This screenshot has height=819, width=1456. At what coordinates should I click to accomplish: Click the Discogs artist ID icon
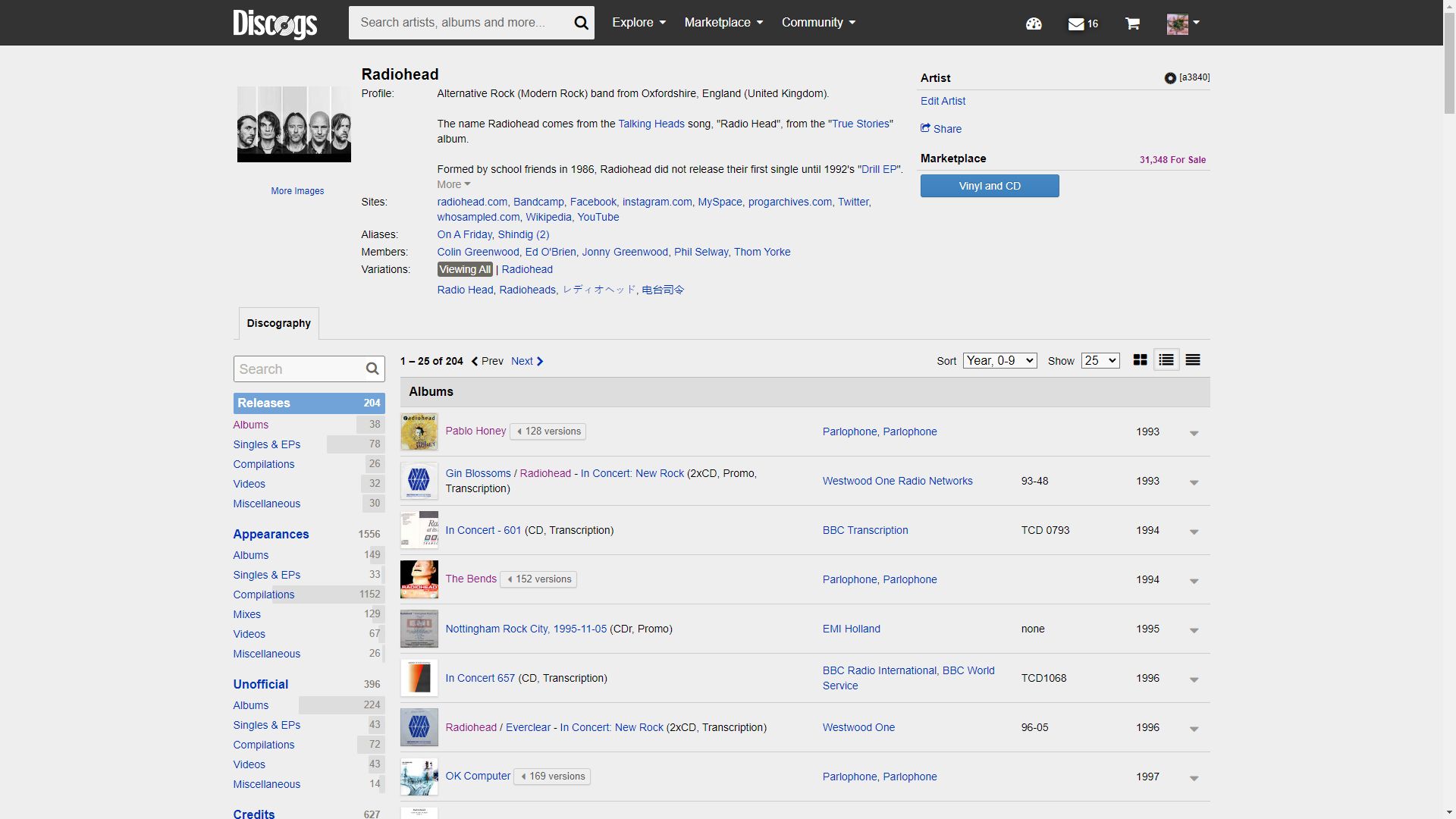(1171, 77)
